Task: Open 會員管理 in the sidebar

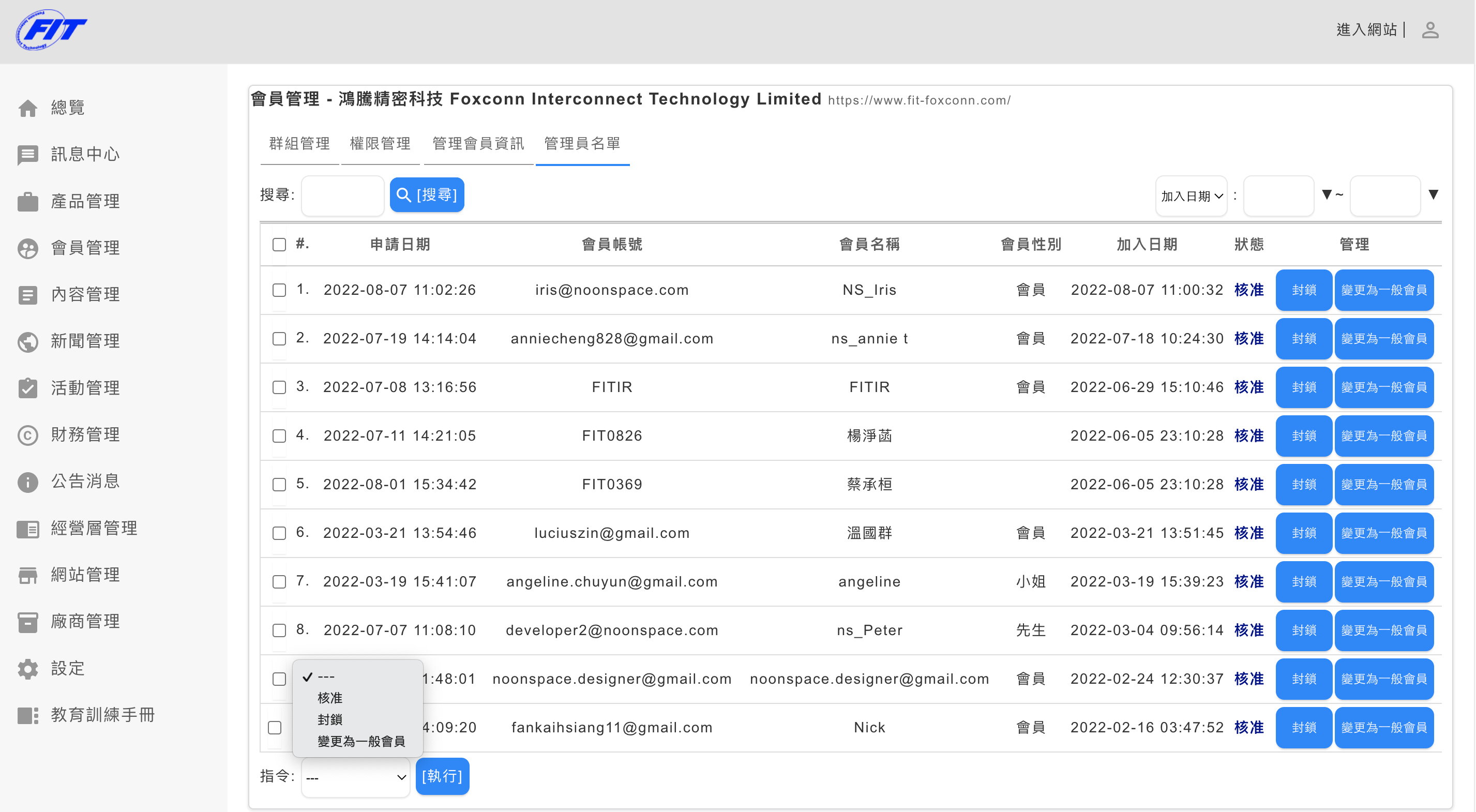Action: (x=85, y=248)
